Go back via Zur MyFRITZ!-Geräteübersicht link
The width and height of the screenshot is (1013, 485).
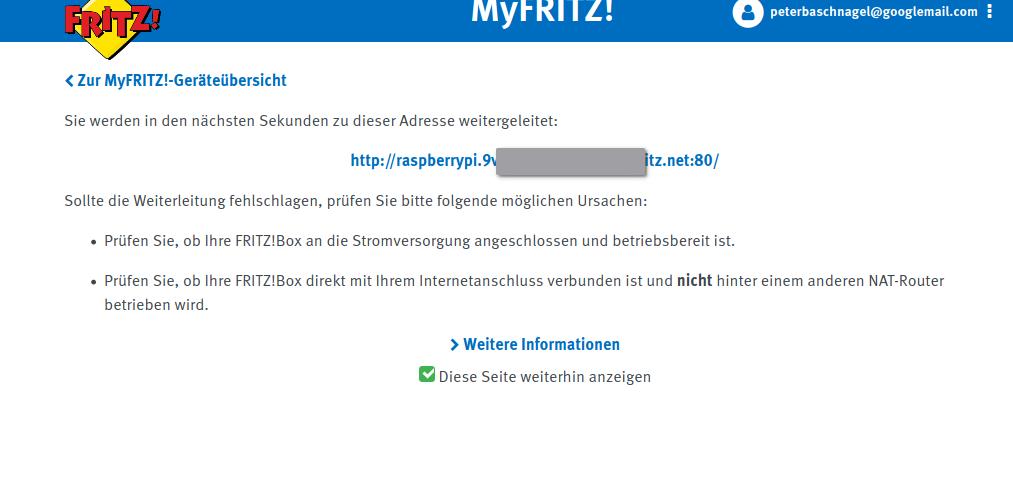(x=181, y=81)
